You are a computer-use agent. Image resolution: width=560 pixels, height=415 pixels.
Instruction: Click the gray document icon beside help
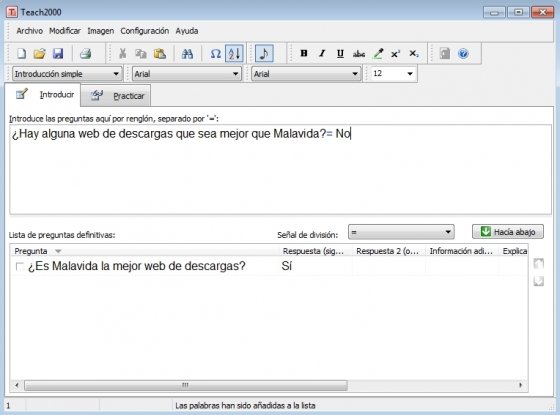click(x=445, y=54)
